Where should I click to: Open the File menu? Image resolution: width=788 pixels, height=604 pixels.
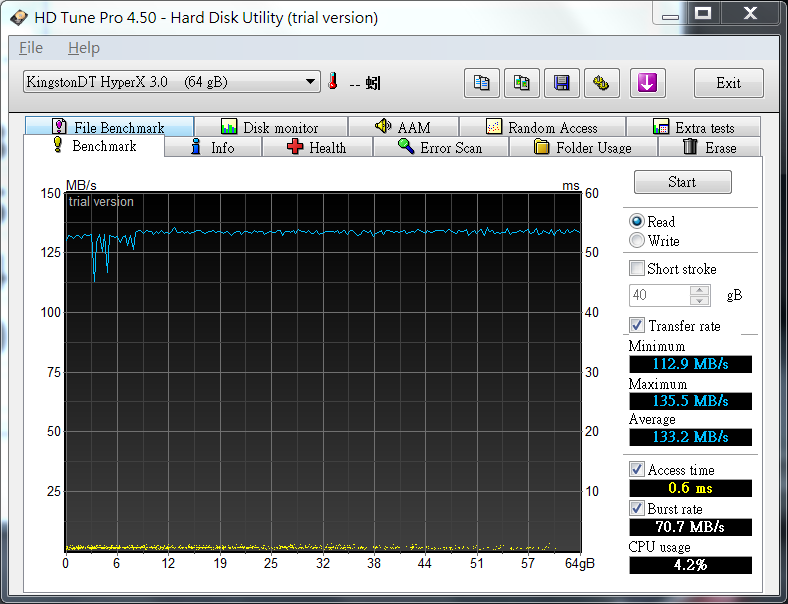pos(31,48)
